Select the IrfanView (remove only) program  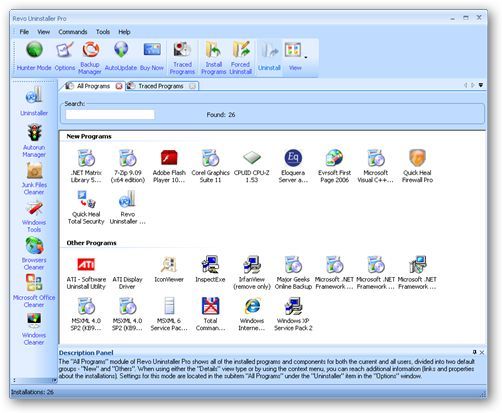[x=252, y=273]
